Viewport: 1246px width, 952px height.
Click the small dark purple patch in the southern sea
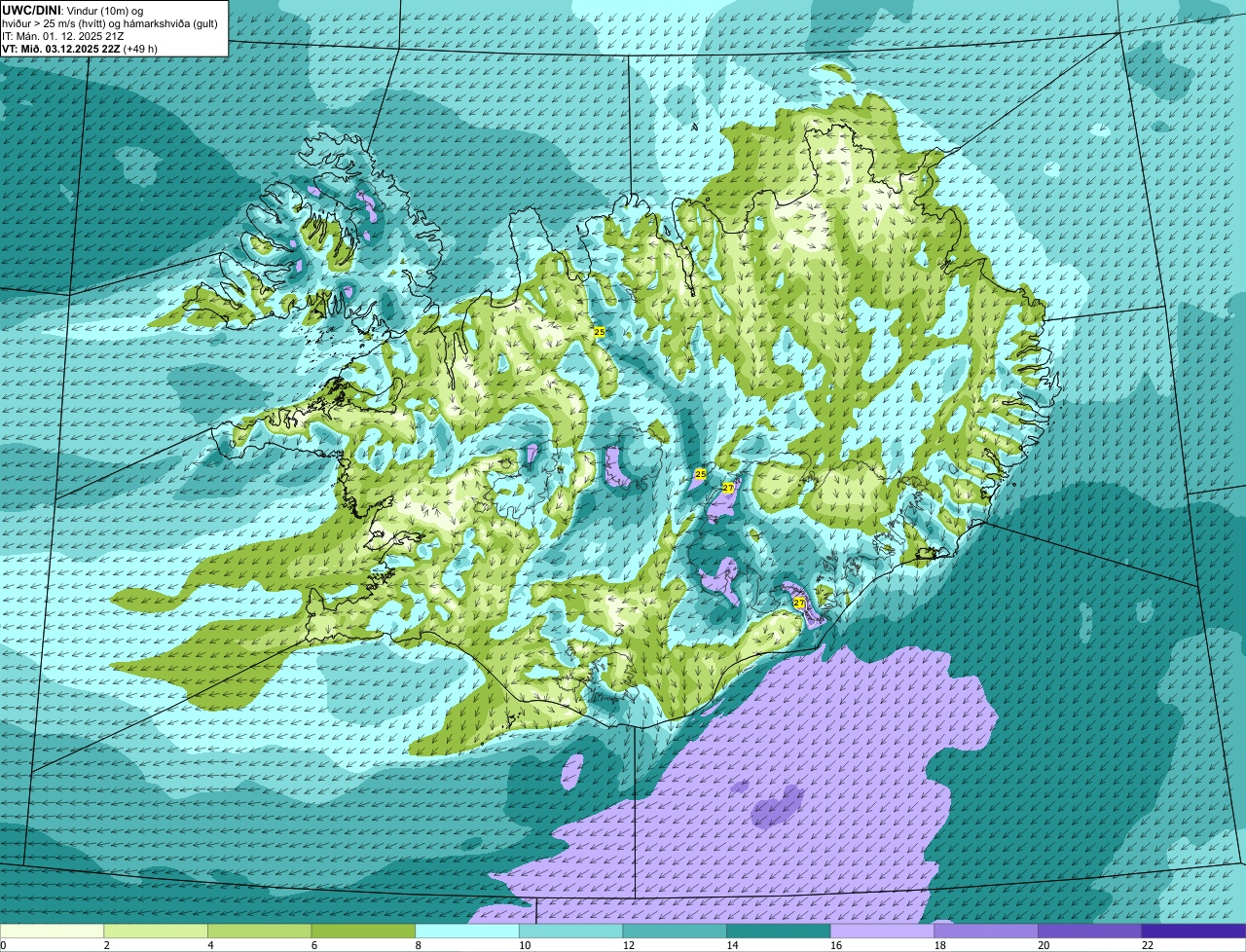pos(776,807)
